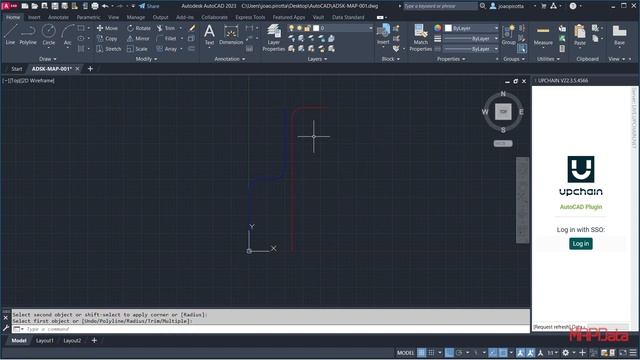
Task: Open new drawing tab with plus button
Action: [90, 69]
